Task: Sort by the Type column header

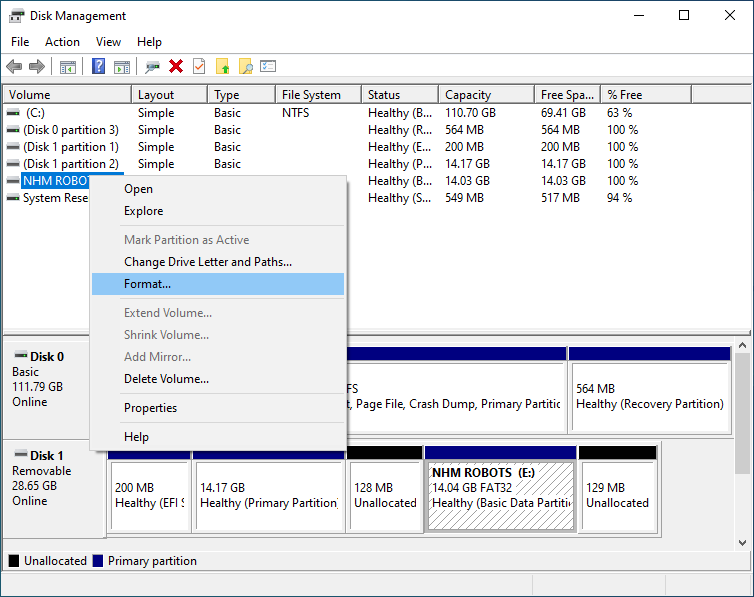Action: coord(242,95)
